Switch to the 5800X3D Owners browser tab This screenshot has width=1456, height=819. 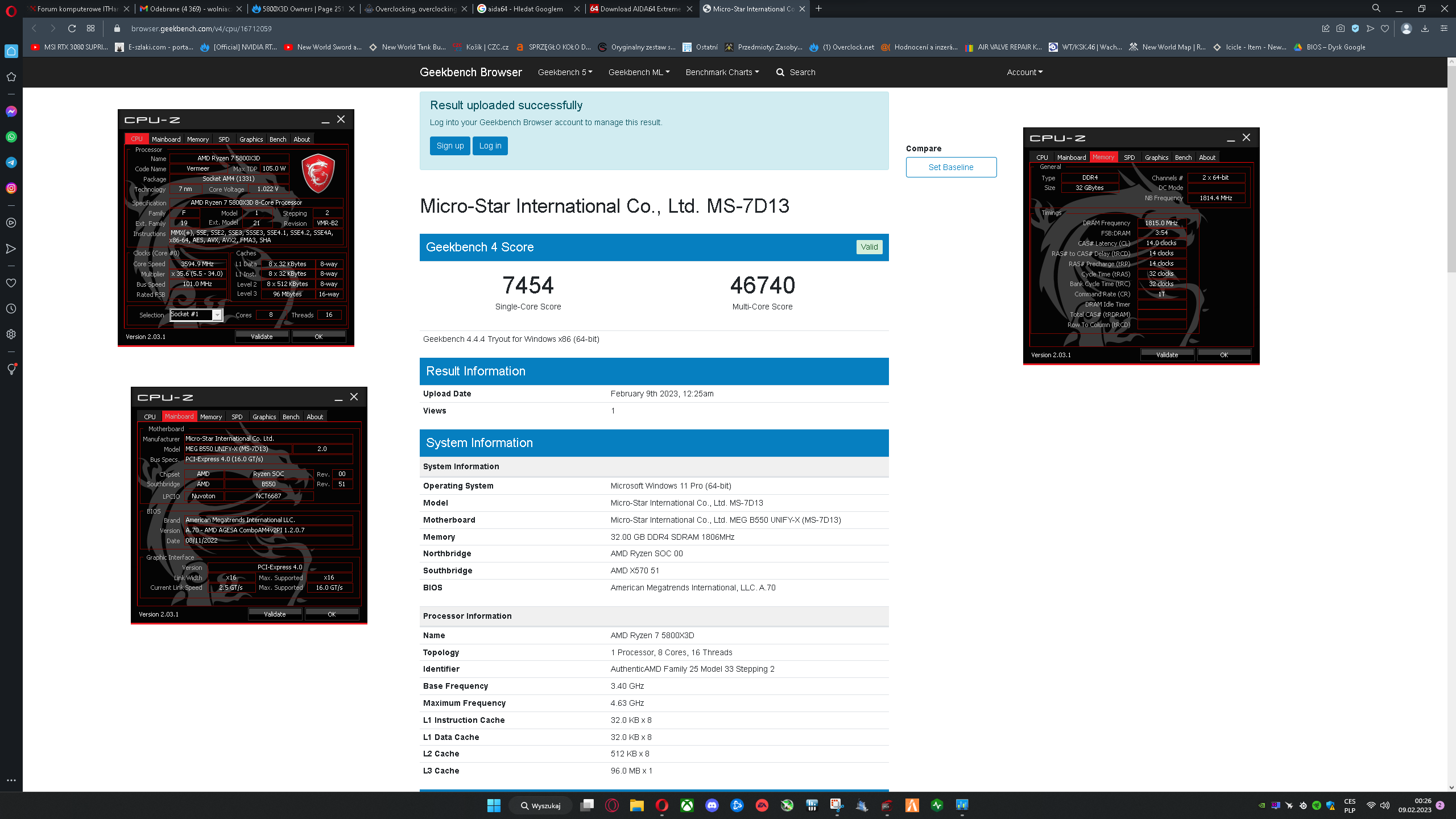pos(303,9)
